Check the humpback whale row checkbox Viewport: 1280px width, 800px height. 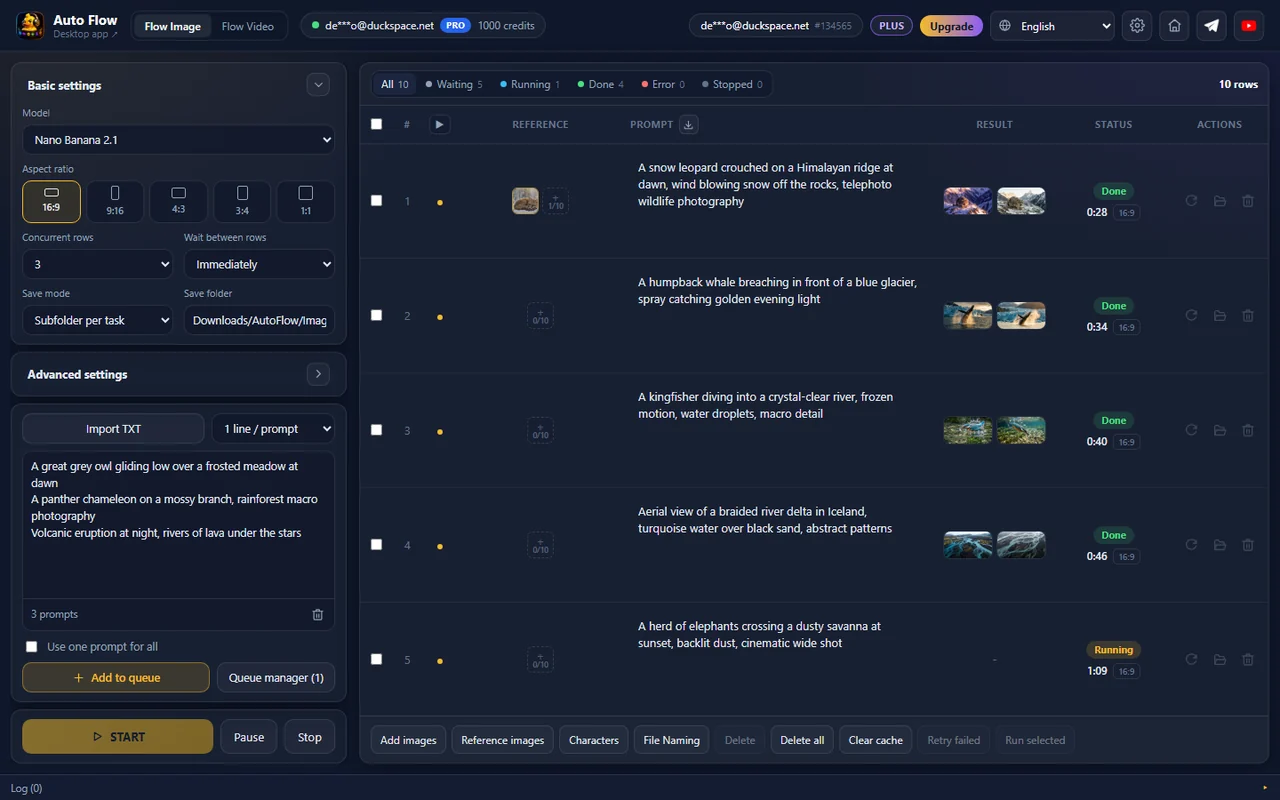point(376,315)
